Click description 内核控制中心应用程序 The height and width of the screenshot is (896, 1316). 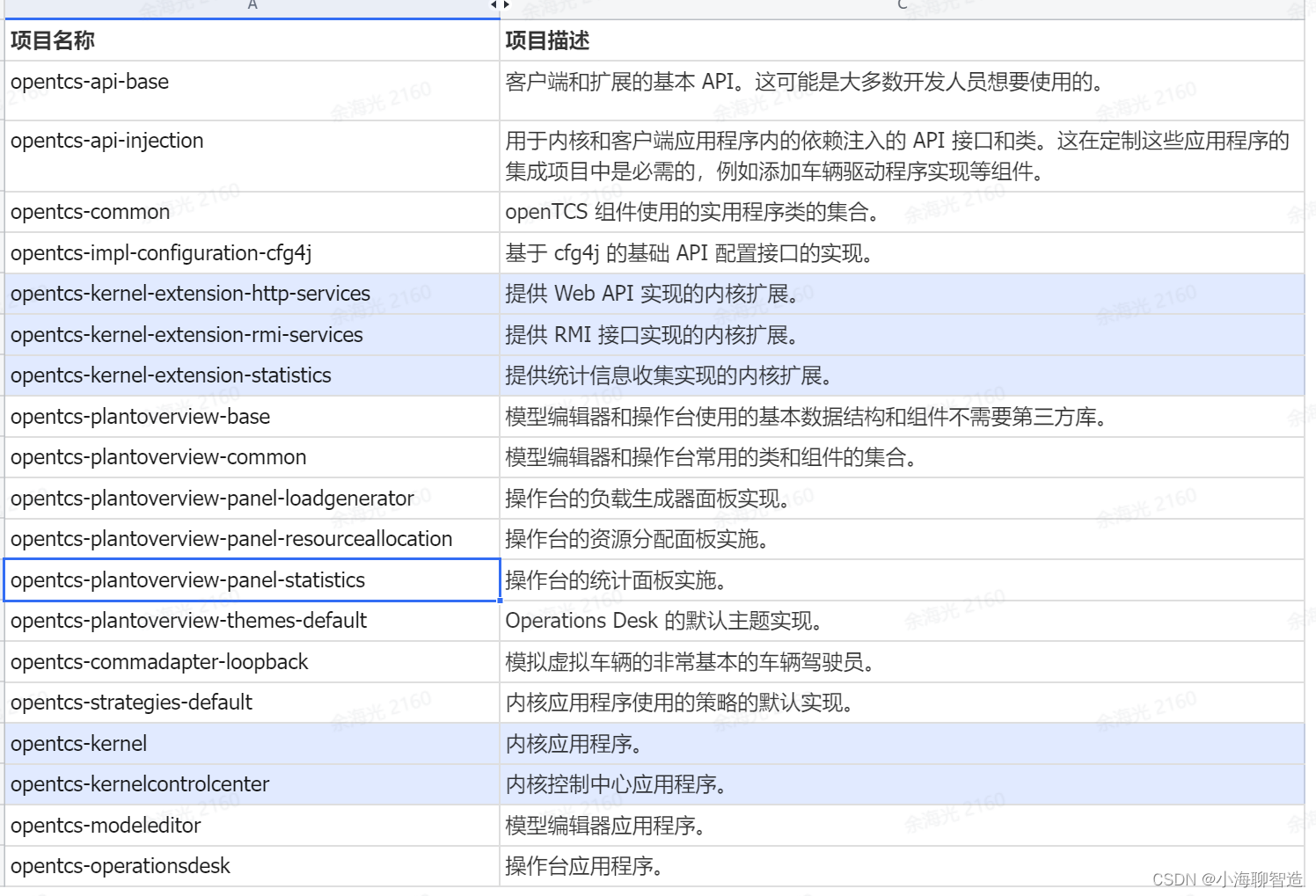click(902, 784)
